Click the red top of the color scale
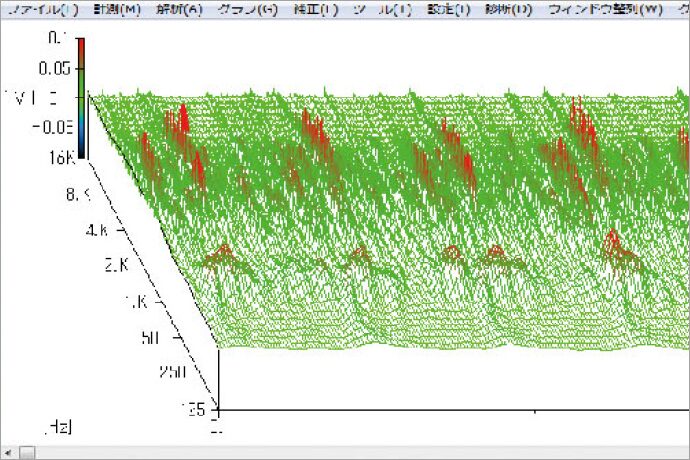This screenshot has width=690, height=460. coord(80,47)
